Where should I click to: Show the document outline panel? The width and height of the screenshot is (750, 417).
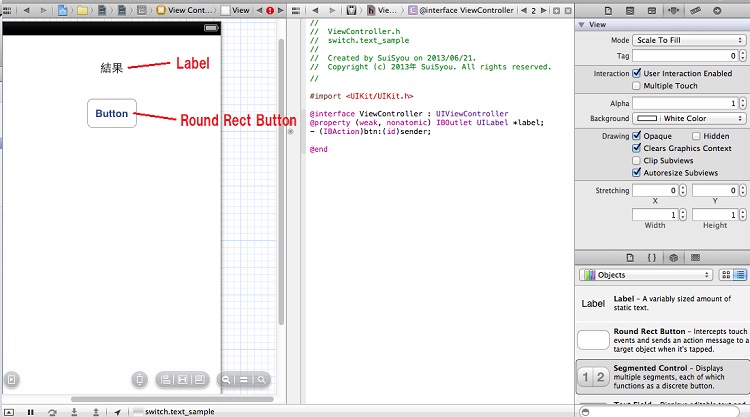(x=11, y=380)
